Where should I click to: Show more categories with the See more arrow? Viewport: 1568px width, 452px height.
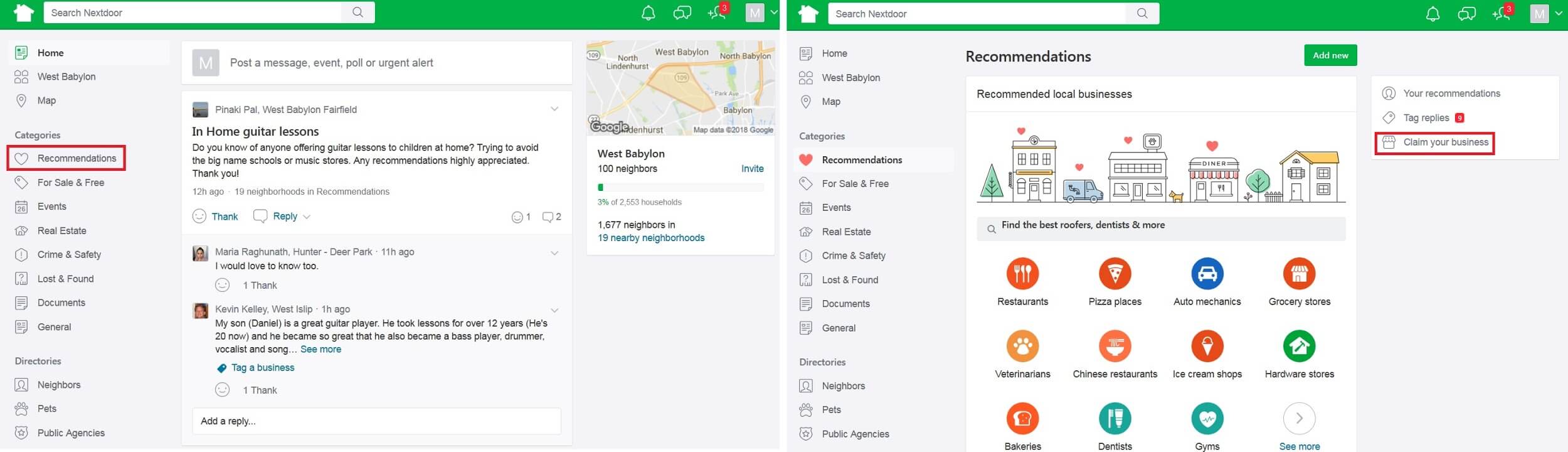[x=1299, y=418]
